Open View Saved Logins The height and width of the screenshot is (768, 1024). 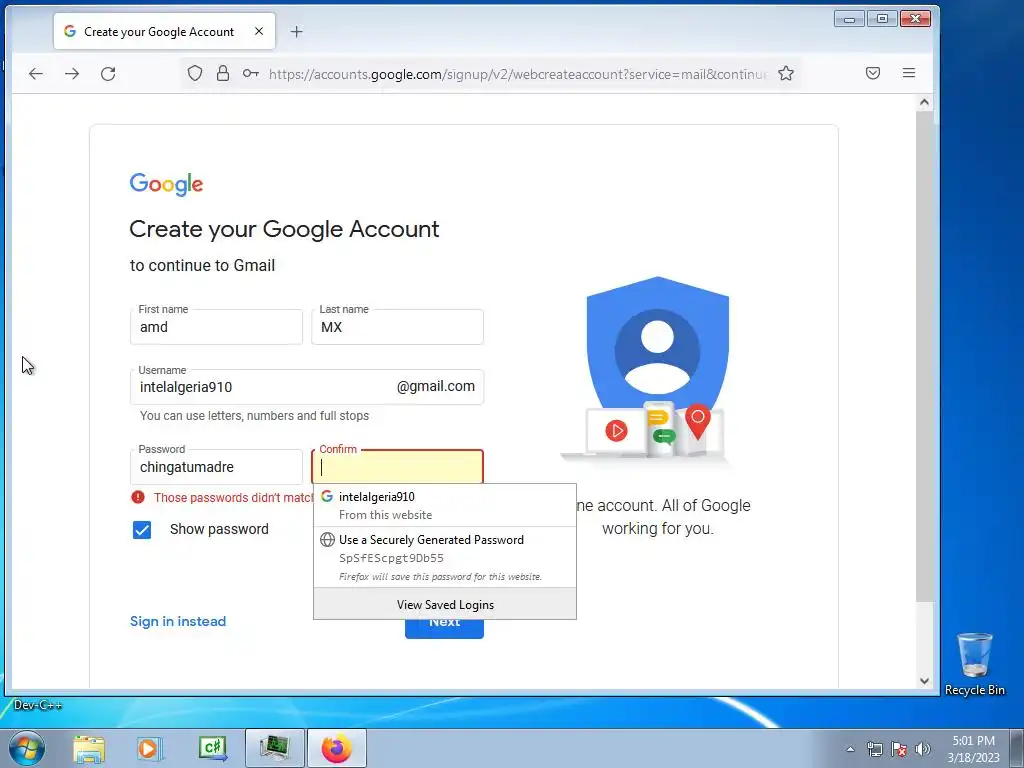tap(445, 604)
